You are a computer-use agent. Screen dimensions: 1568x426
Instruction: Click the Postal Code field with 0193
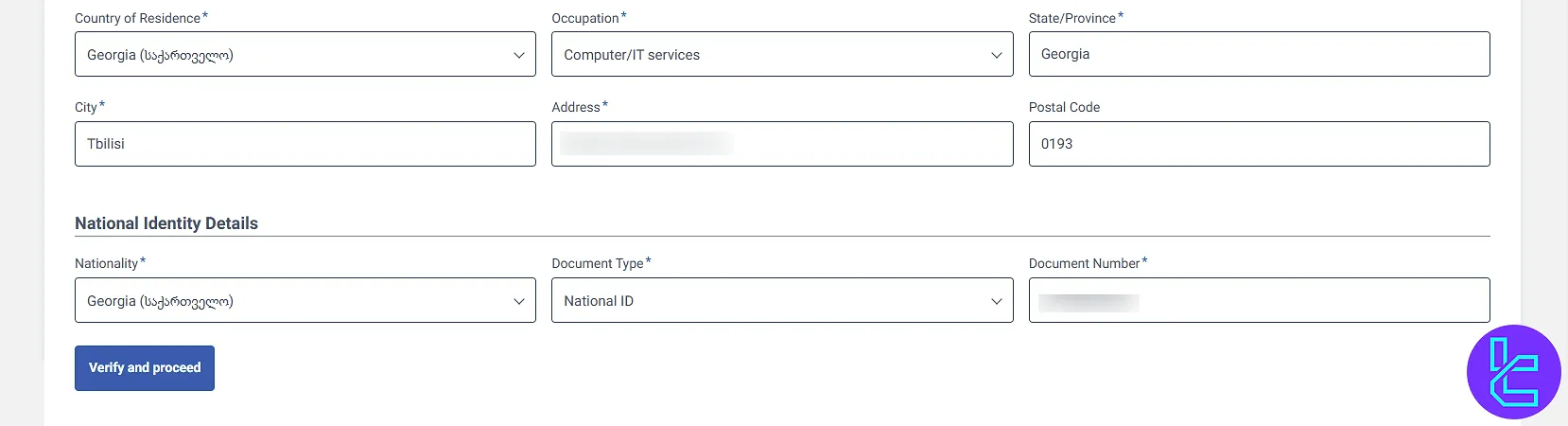pos(1259,144)
